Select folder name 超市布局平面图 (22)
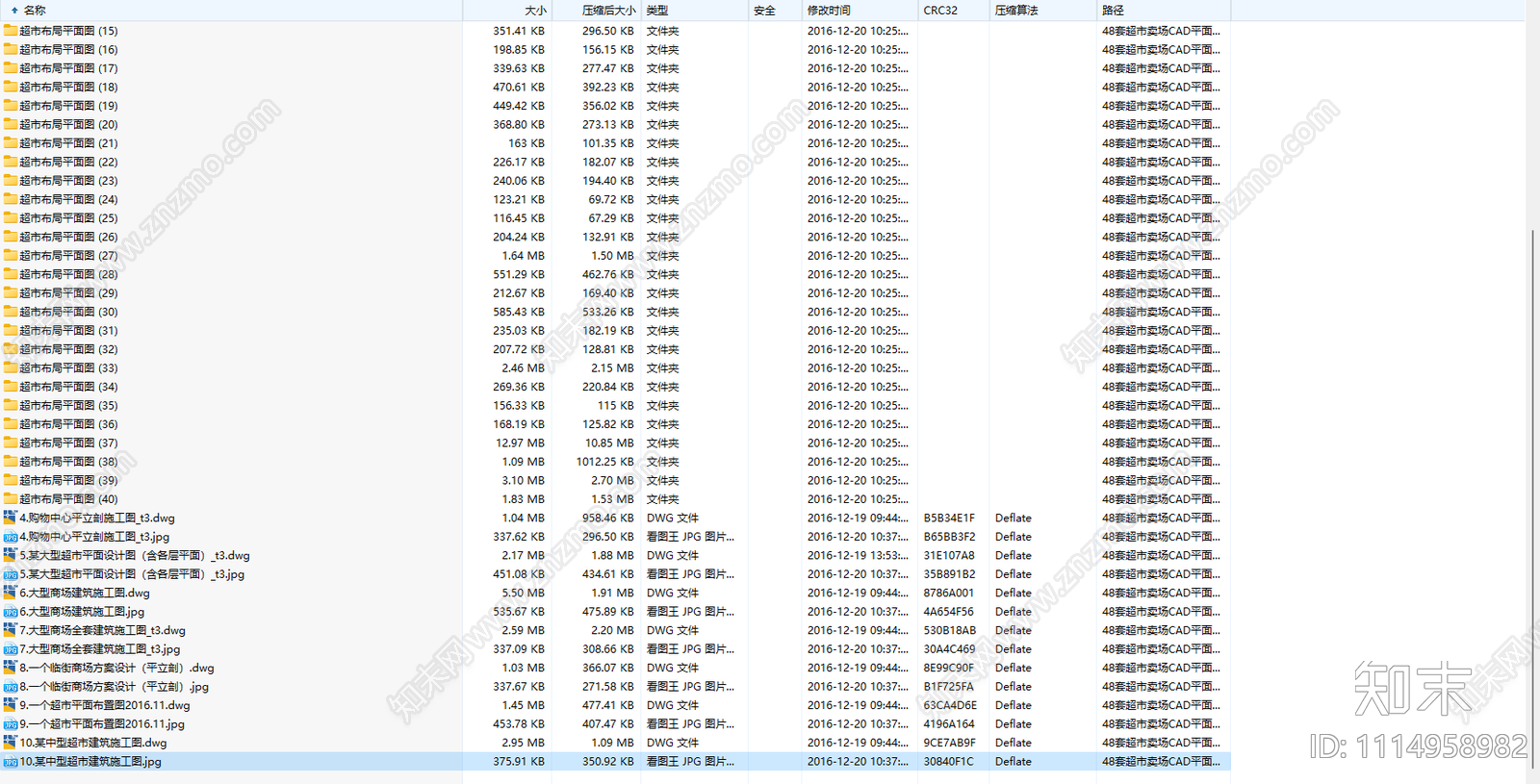Viewport: 1540px width, 784px height. pyautogui.click(x=68, y=162)
